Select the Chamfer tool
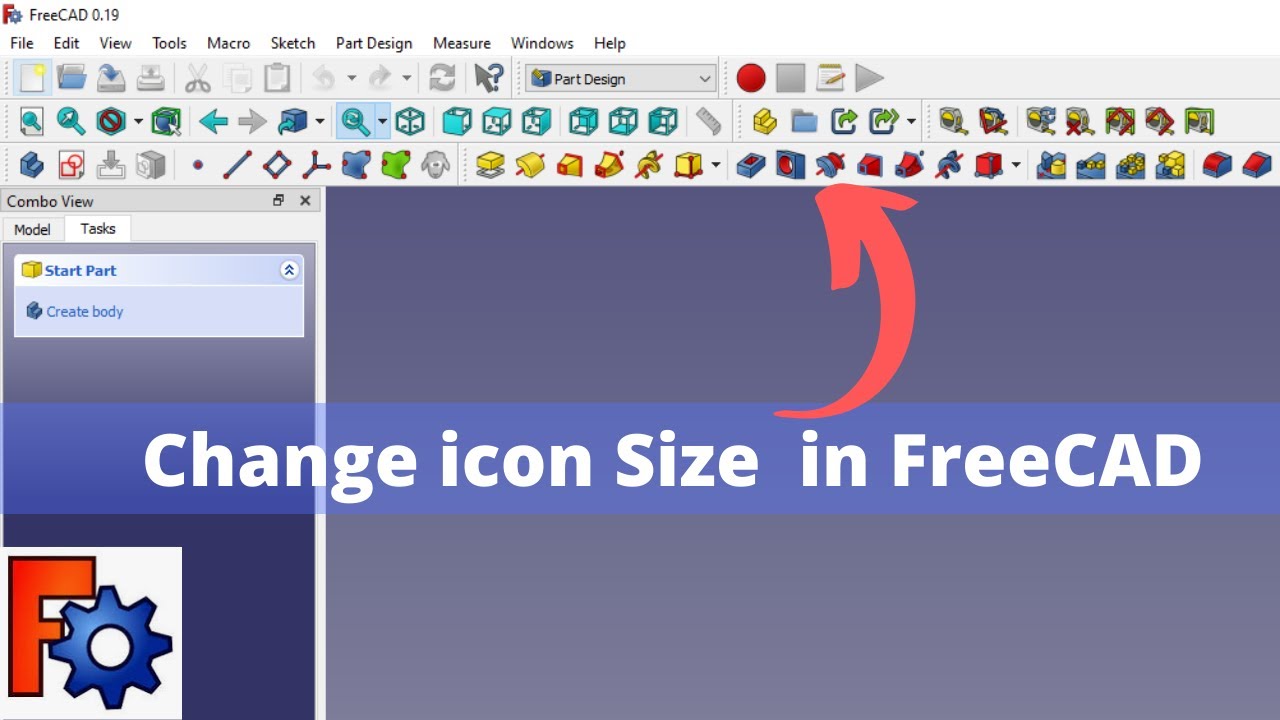Viewport: 1280px width, 720px height. [1257, 164]
